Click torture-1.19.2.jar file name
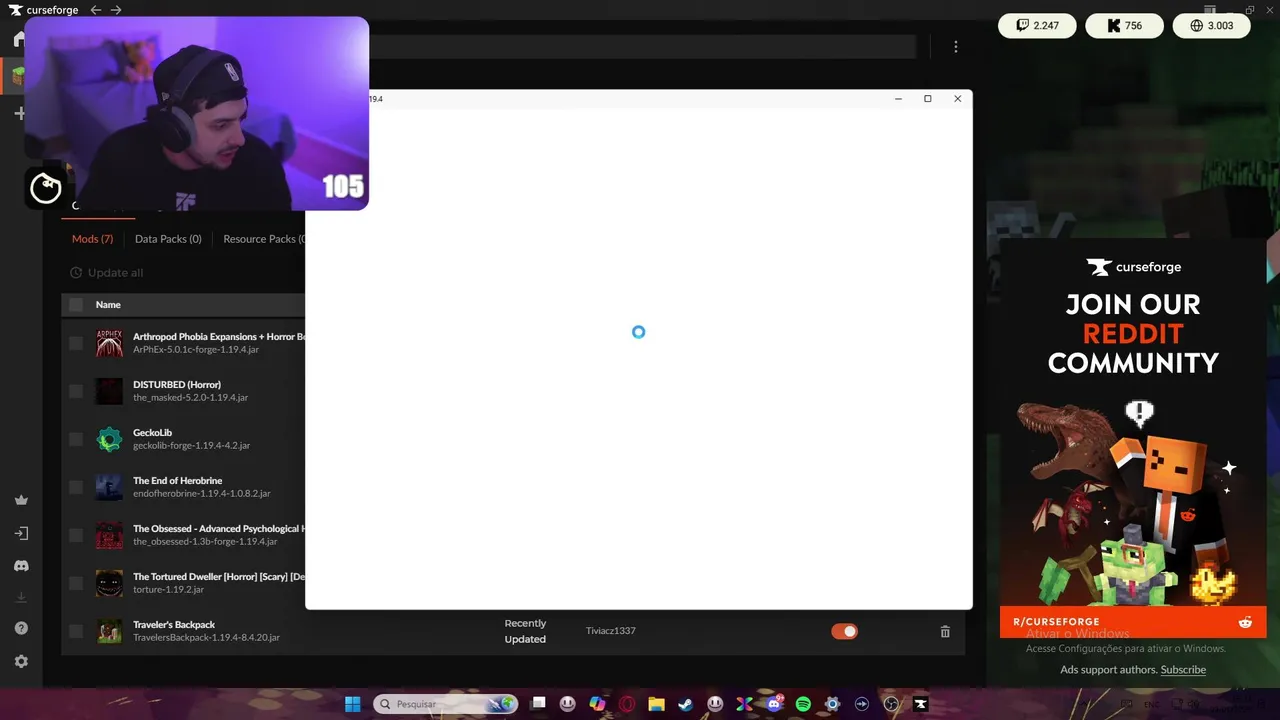This screenshot has height=720, width=1280. pyautogui.click(x=168, y=590)
